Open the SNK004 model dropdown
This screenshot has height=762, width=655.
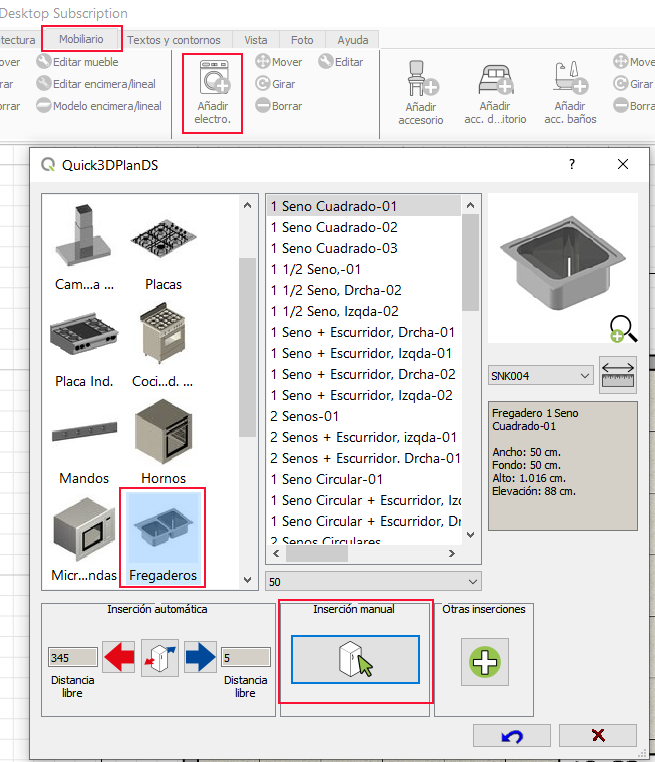pyautogui.click(x=541, y=376)
